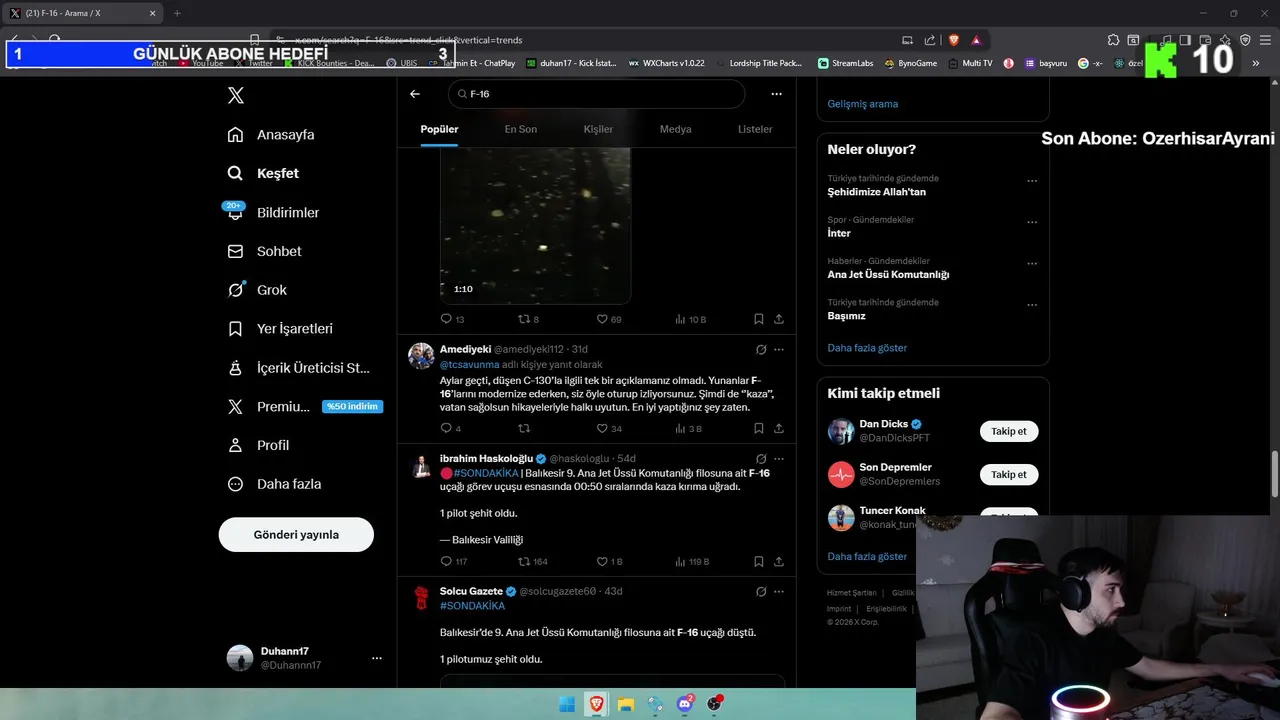Click Gönderi yayınla button
The height and width of the screenshot is (720, 1280).
[x=296, y=534]
